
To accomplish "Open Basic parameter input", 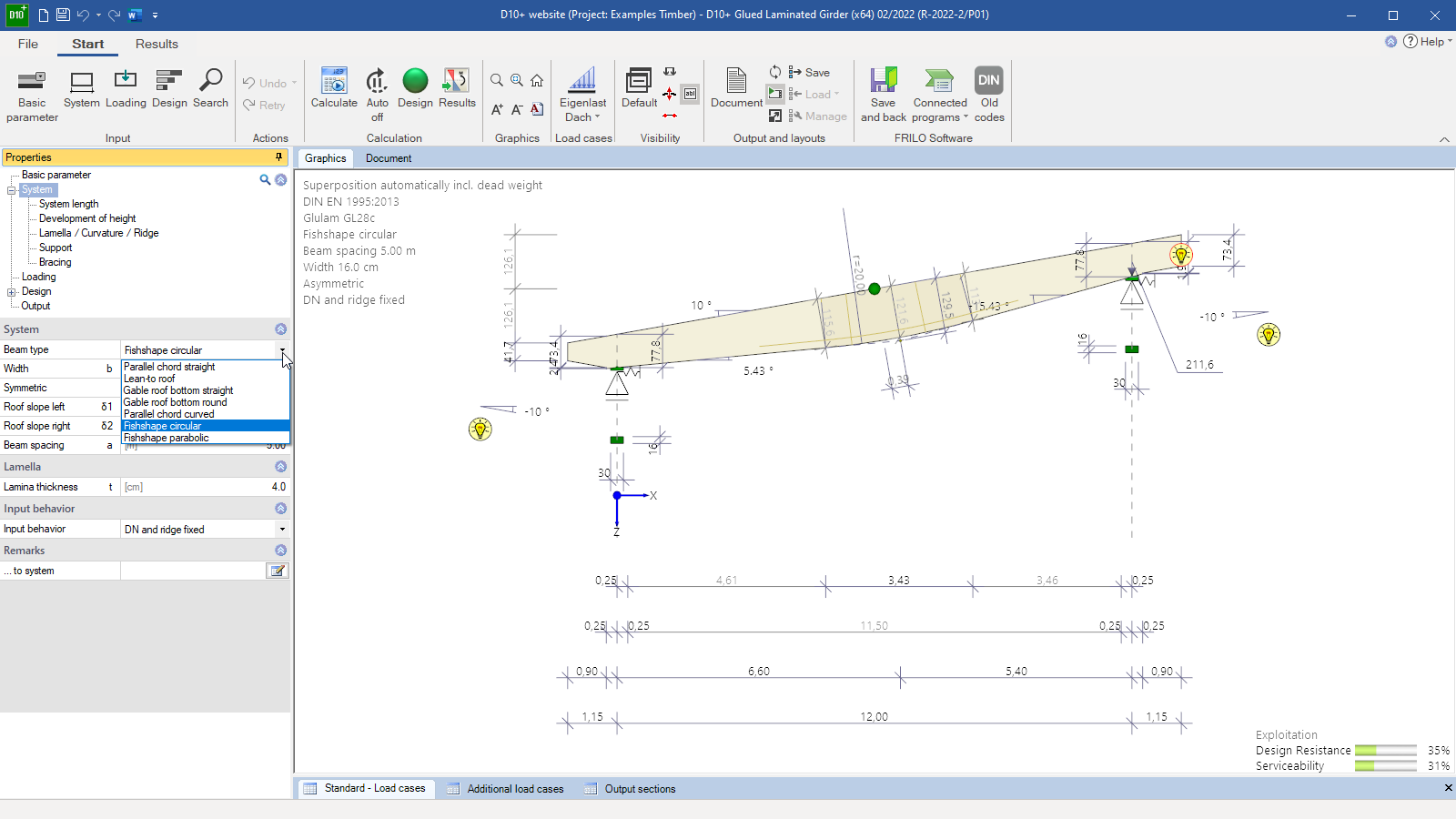I will pos(32,96).
